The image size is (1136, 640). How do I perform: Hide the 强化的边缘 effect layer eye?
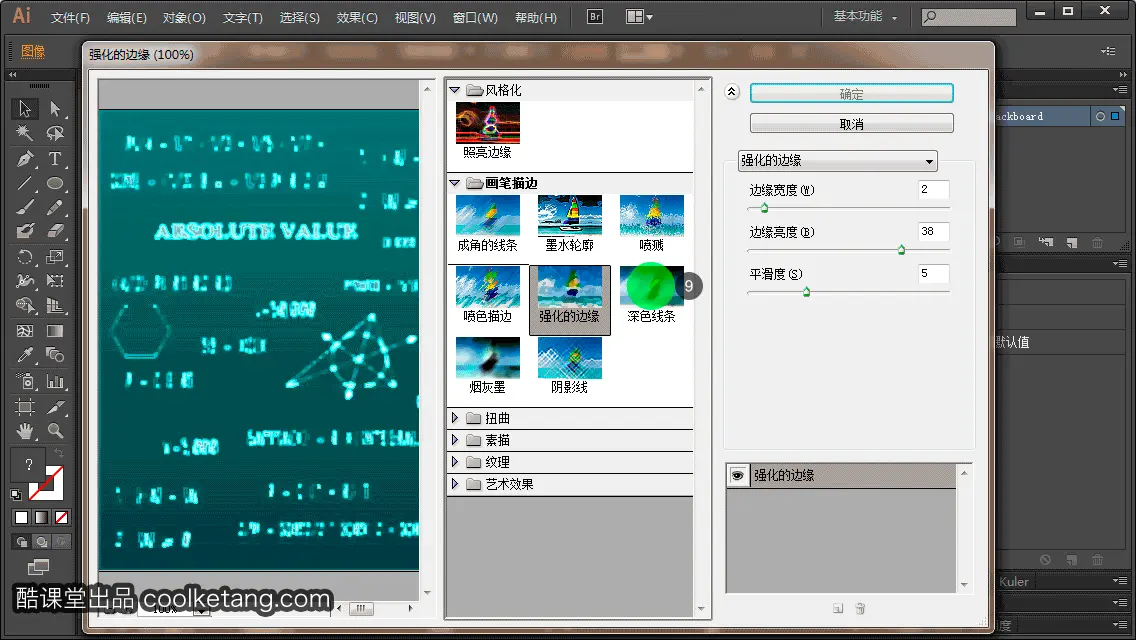[738, 475]
